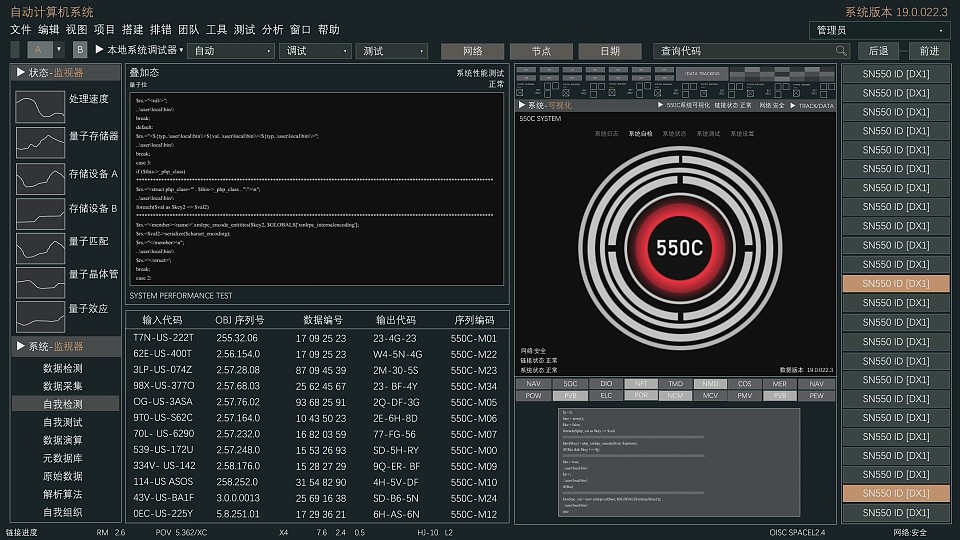
Task: Open the 调试 dropdown in toolbar
Action: [315, 51]
